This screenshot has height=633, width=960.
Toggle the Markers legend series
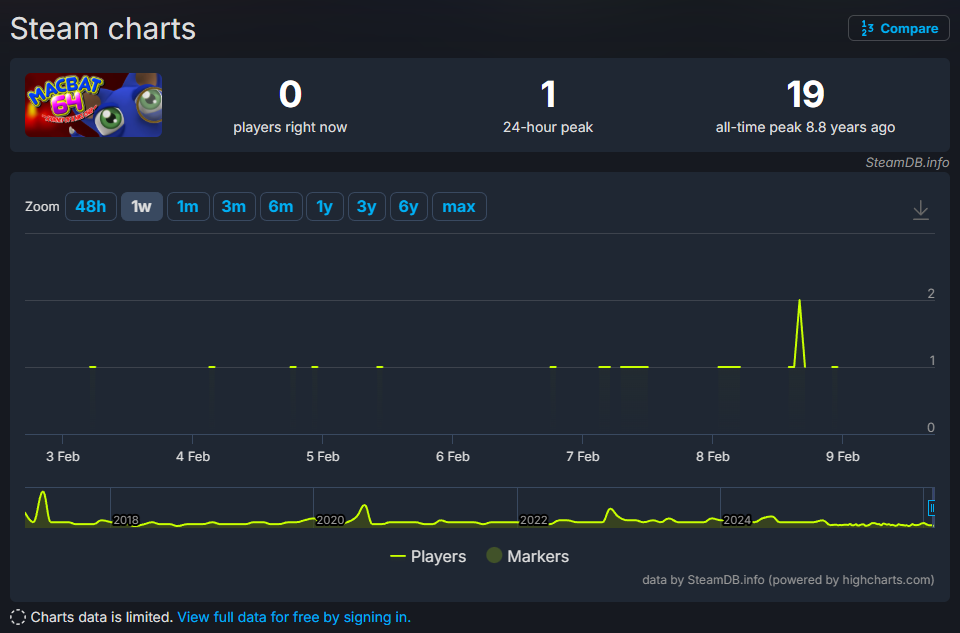pyautogui.click(x=528, y=556)
